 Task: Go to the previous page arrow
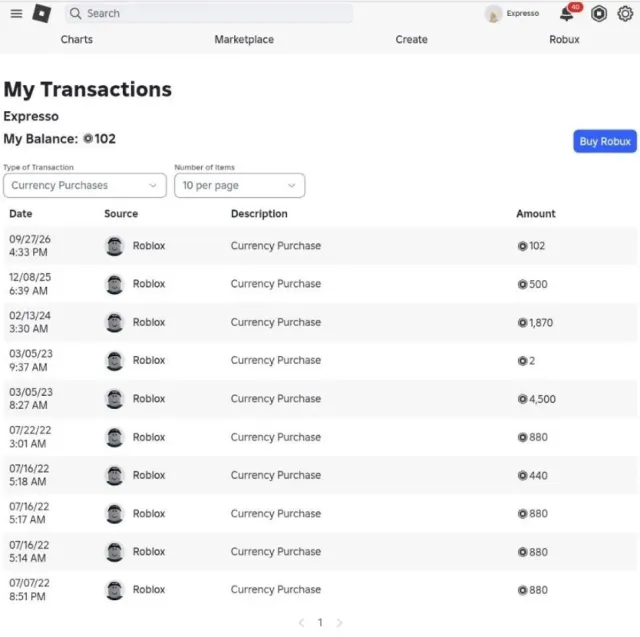(301, 623)
